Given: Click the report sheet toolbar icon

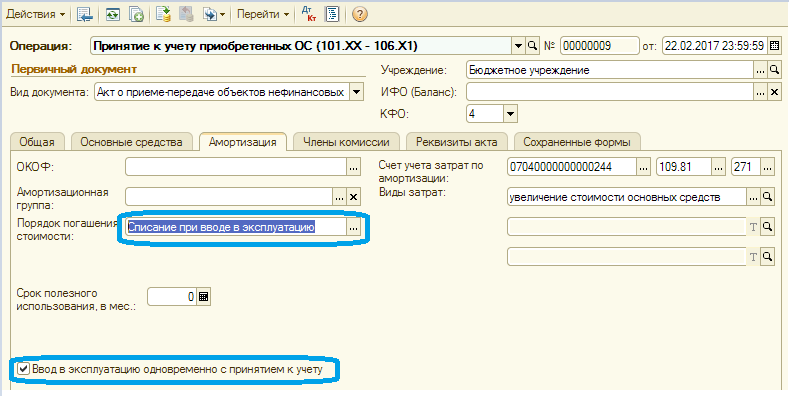Looking at the screenshot, I should coord(332,15).
